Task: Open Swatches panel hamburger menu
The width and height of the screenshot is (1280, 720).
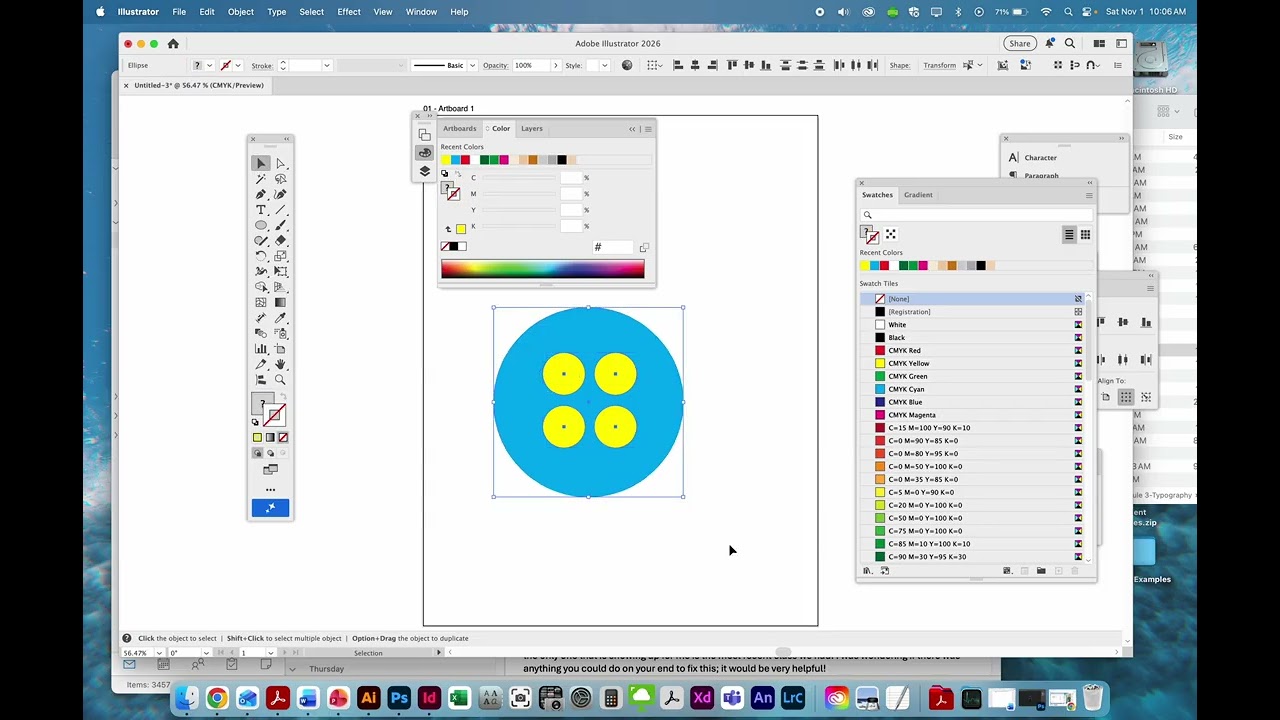Action: click(1089, 195)
